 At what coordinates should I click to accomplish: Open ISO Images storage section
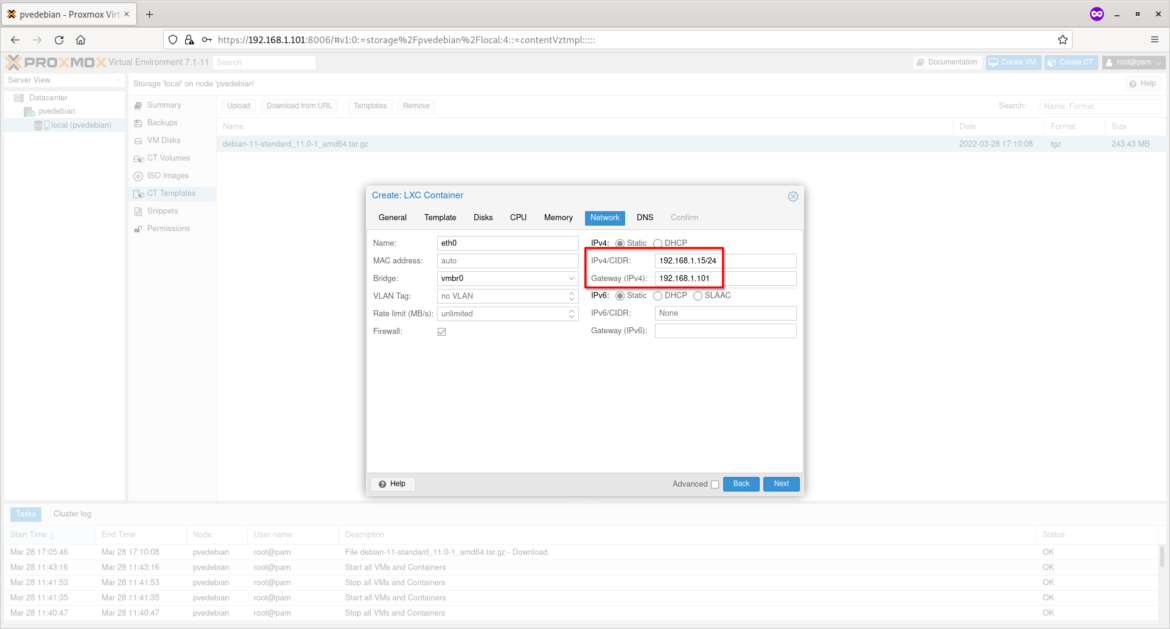(167, 176)
